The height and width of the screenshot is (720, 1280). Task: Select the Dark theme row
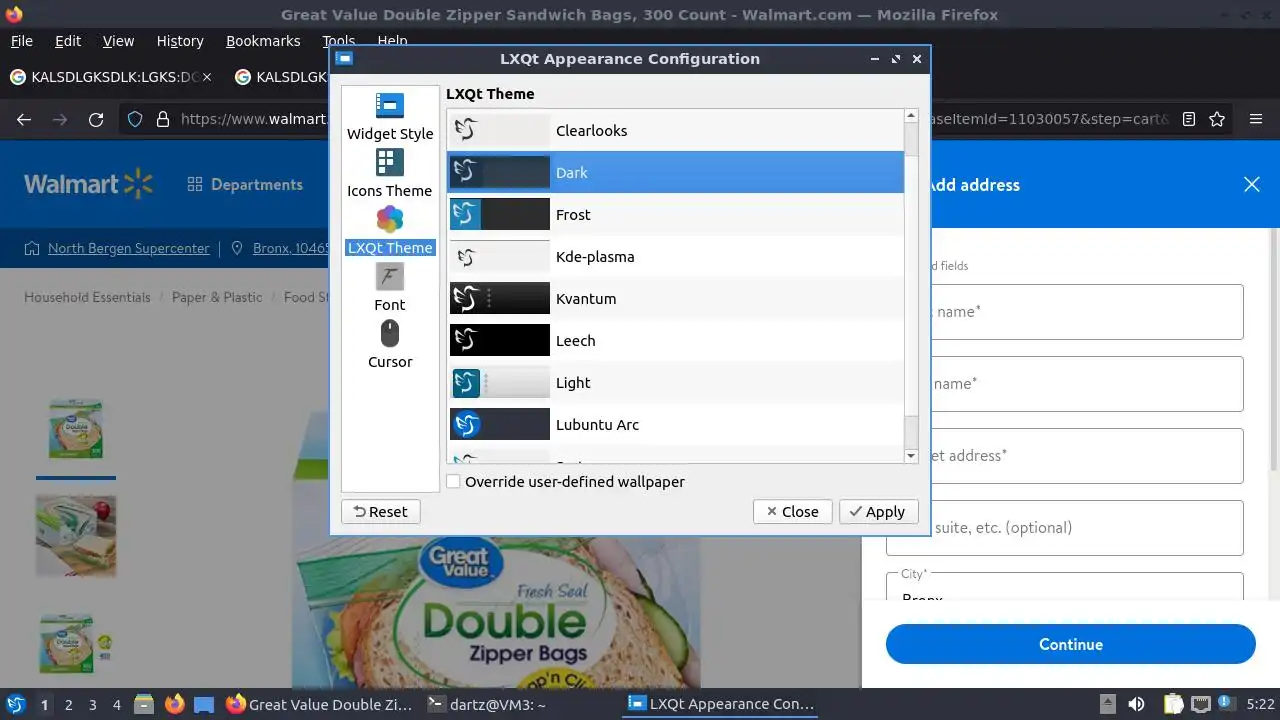pos(675,173)
